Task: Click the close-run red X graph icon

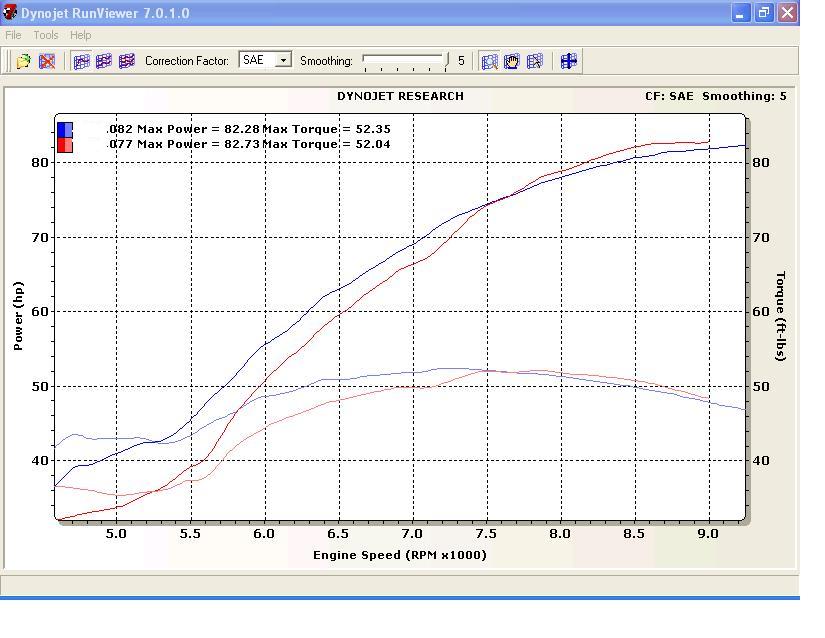Action: (x=47, y=61)
